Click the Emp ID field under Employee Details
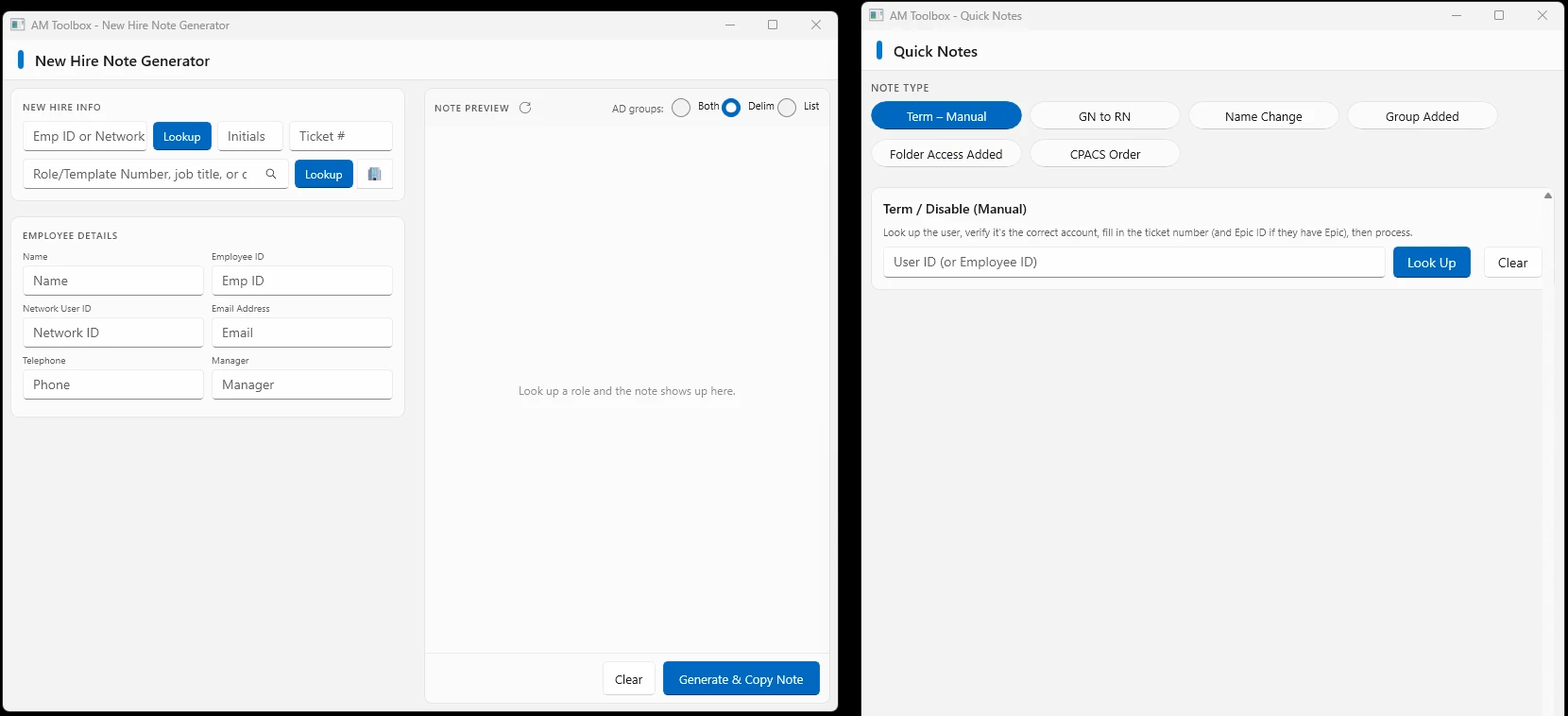The width and height of the screenshot is (1568, 716). (x=302, y=281)
